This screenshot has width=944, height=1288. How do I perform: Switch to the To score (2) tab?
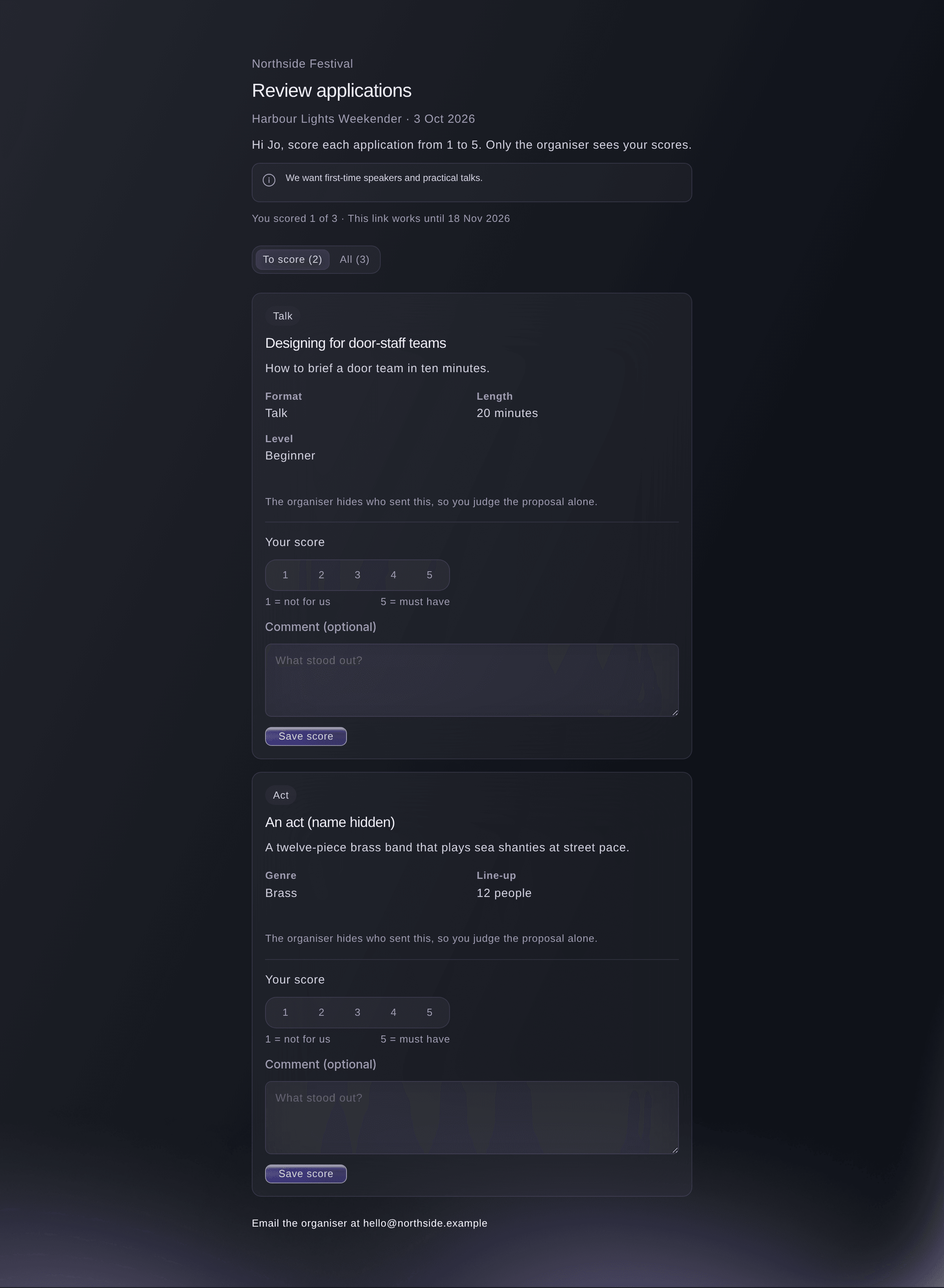click(292, 259)
